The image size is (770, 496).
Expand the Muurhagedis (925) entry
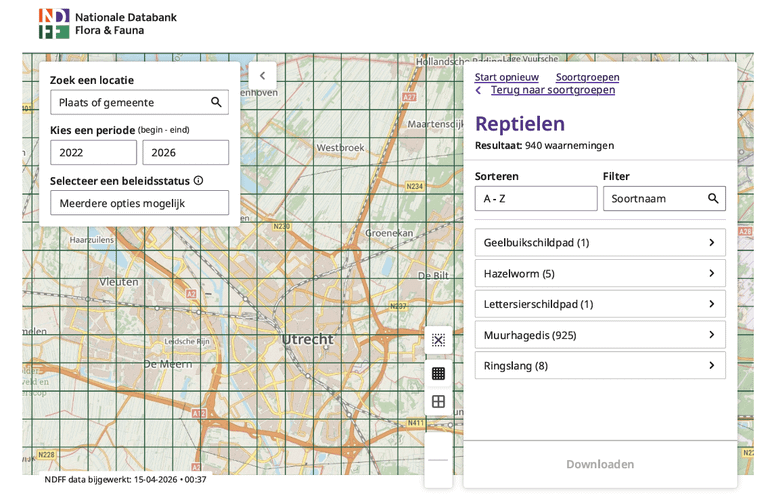(599, 335)
